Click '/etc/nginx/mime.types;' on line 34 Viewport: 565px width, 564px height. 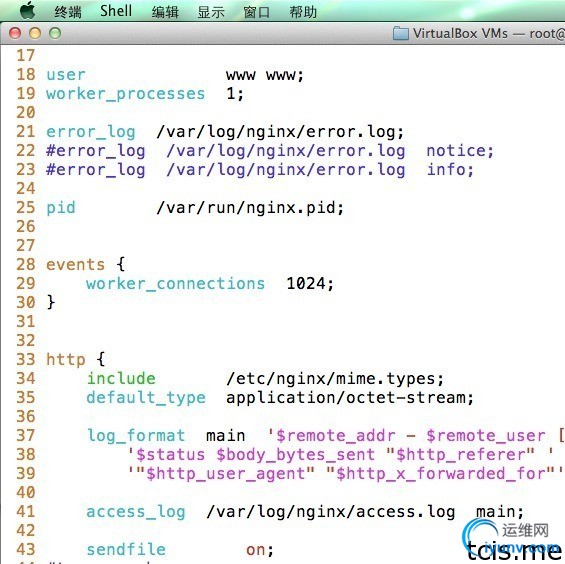(x=335, y=379)
